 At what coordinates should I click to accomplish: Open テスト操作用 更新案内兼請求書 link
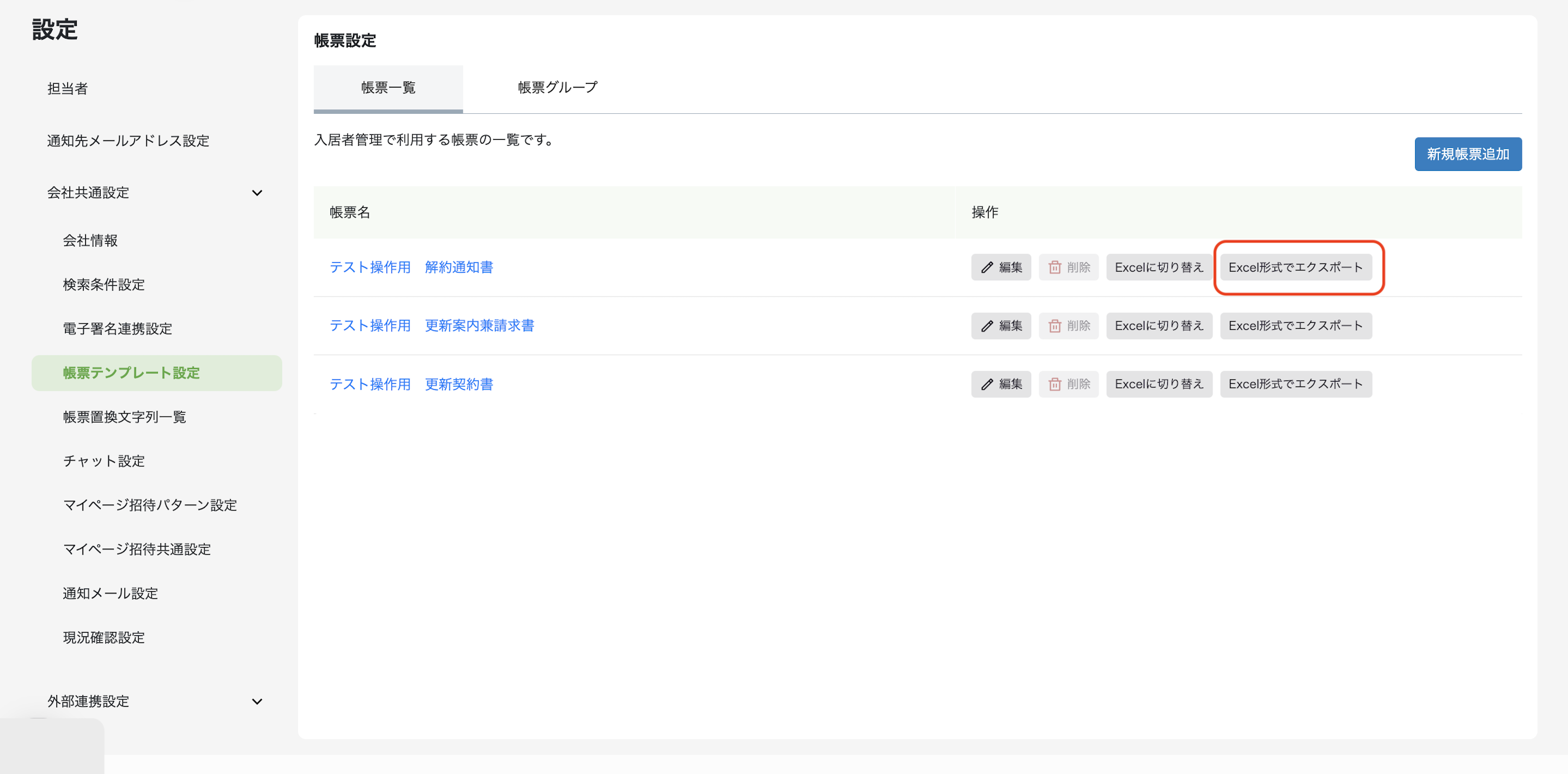(432, 325)
